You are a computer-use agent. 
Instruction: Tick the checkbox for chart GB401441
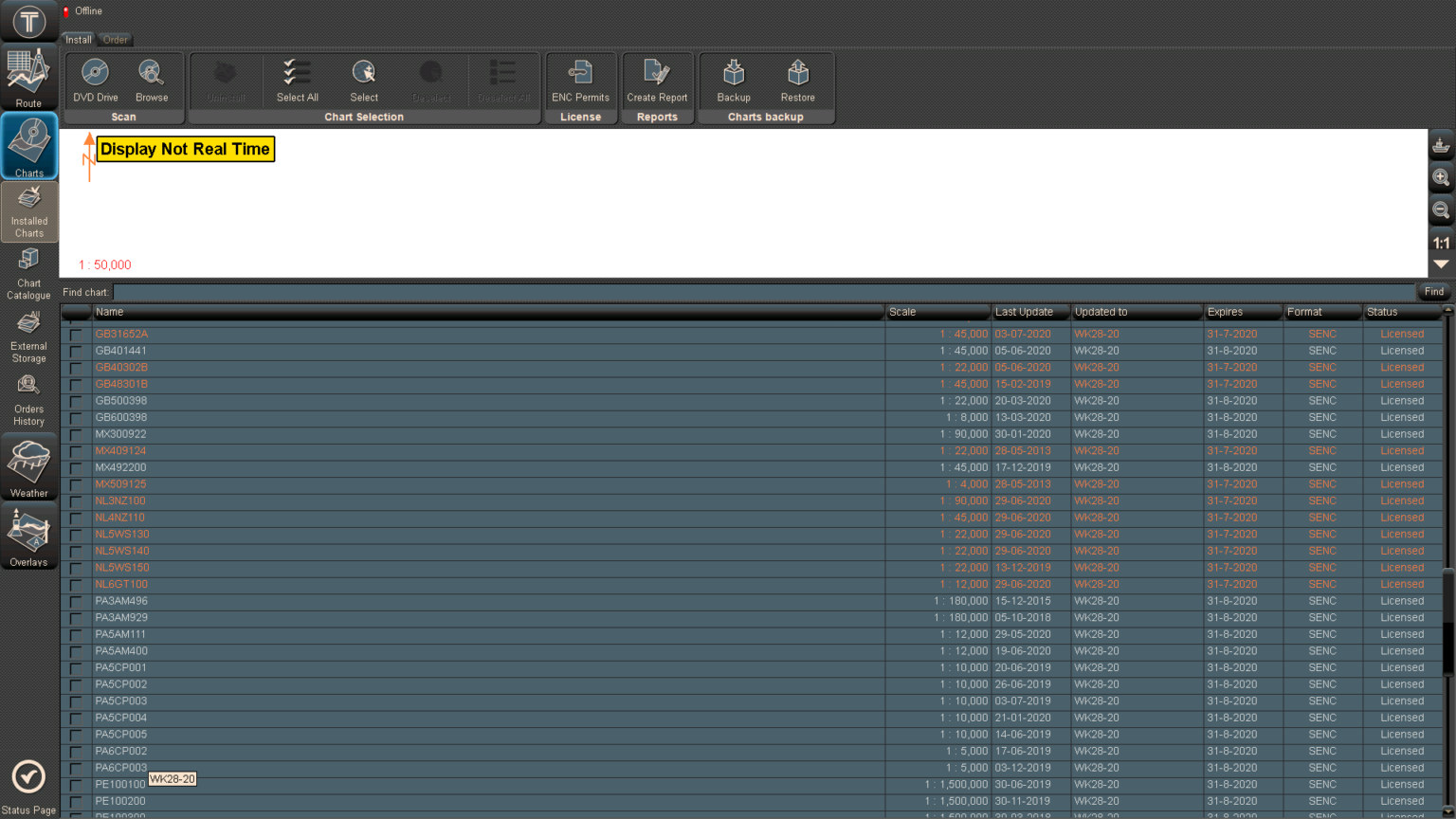click(76, 352)
